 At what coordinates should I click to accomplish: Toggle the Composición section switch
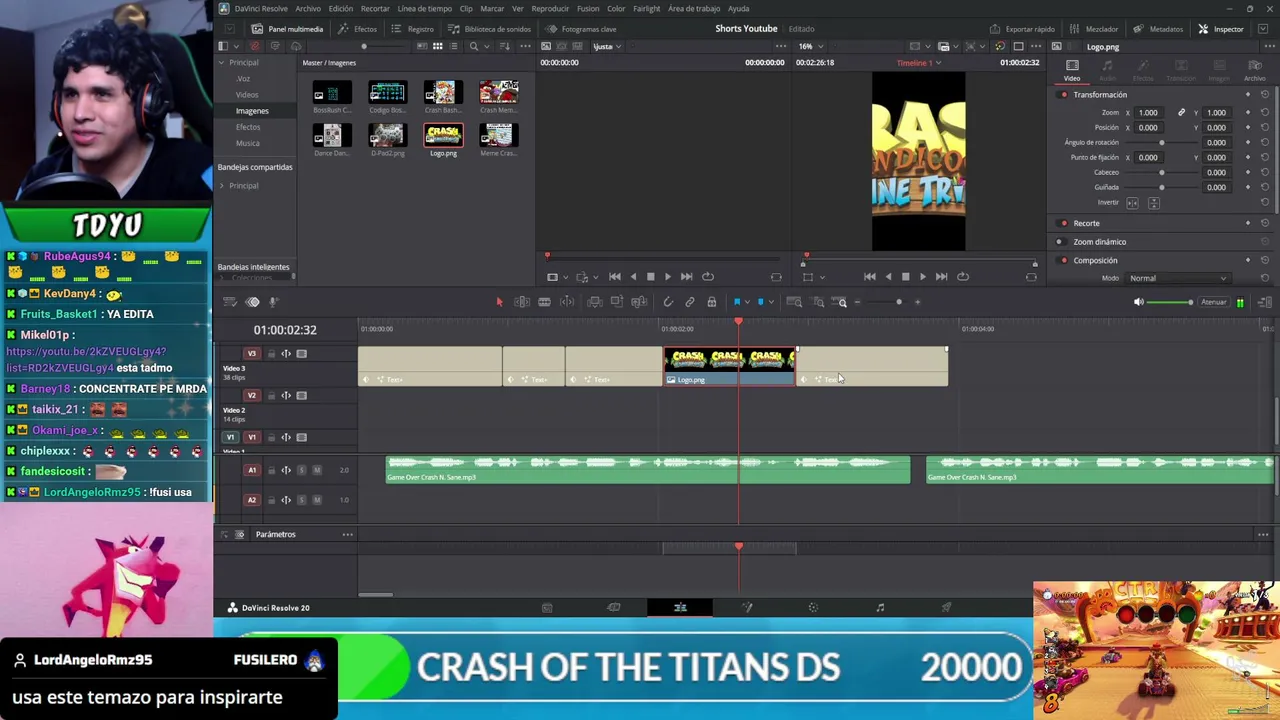pyautogui.click(x=1064, y=261)
